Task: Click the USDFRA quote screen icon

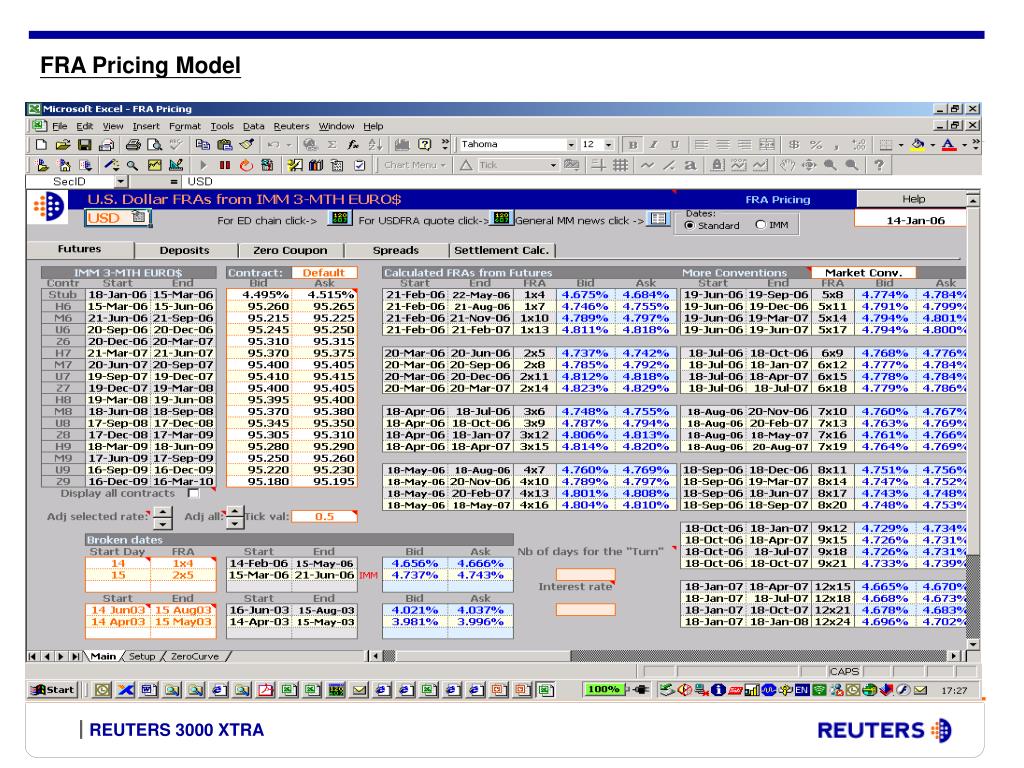Action: tap(501, 218)
